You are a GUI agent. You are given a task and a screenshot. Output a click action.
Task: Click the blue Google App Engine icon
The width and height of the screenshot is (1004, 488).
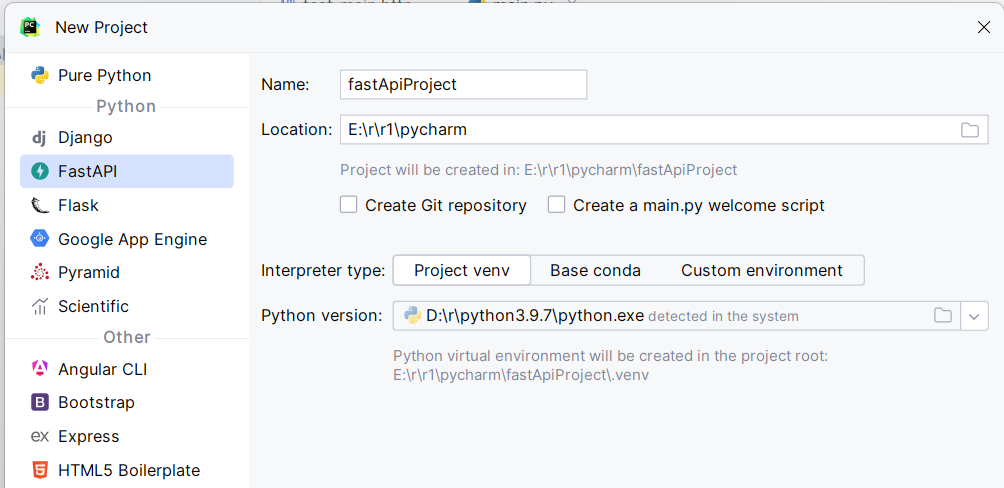(x=40, y=240)
